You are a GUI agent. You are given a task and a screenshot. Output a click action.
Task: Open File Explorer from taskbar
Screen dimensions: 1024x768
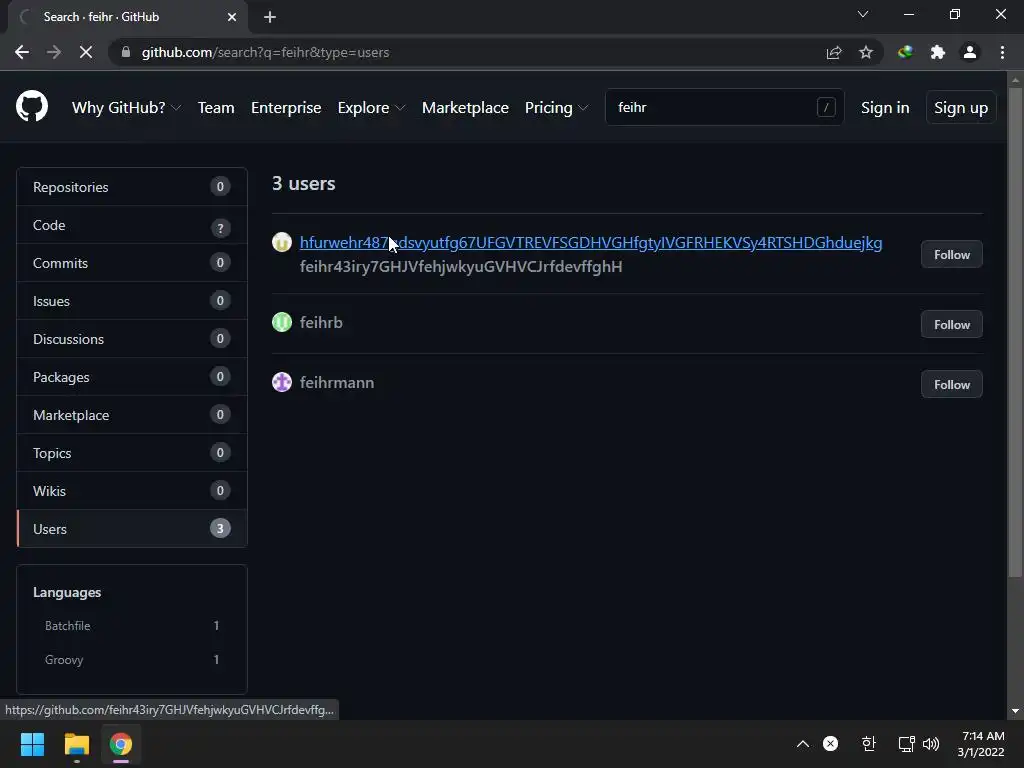point(76,744)
